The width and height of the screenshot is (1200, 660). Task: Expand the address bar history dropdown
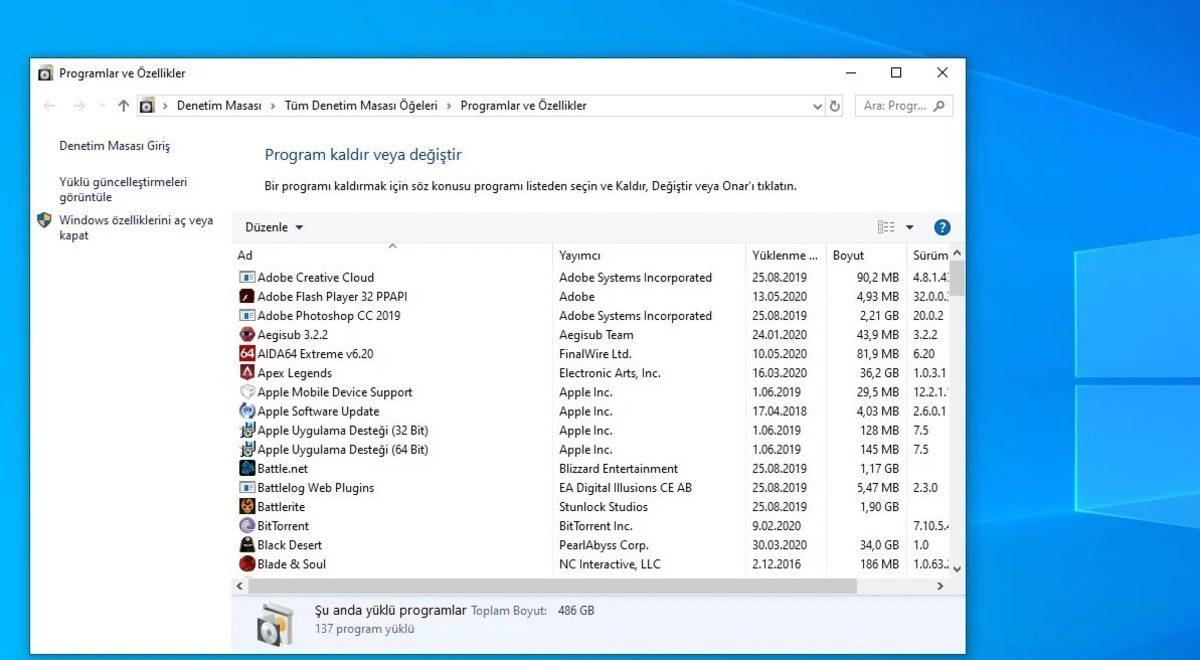point(818,105)
